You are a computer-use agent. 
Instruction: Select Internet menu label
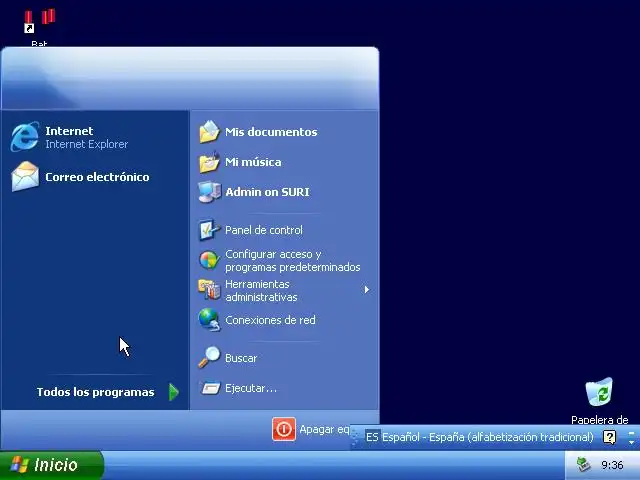pos(69,131)
